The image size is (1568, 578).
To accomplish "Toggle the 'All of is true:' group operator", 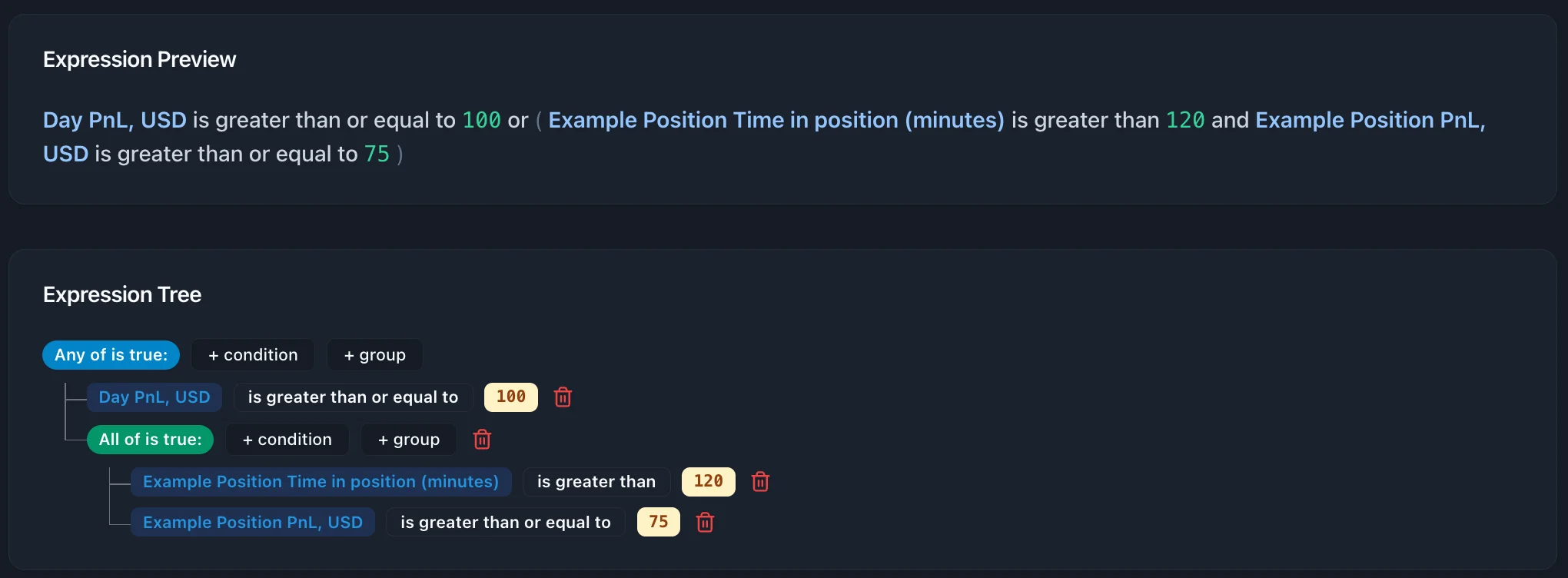I will pyautogui.click(x=150, y=440).
